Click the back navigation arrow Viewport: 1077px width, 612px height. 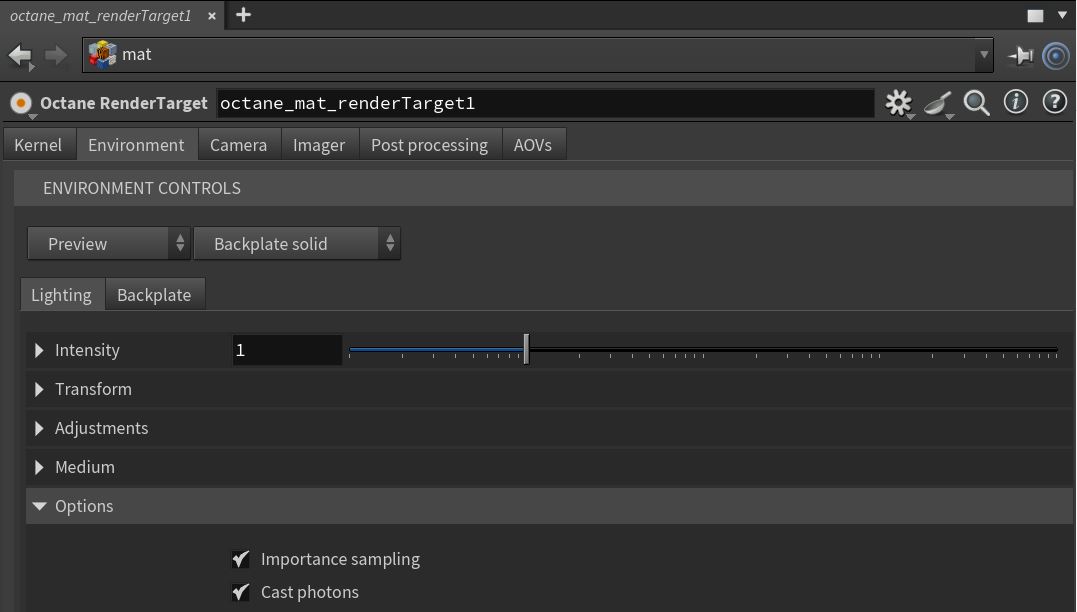pos(20,55)
